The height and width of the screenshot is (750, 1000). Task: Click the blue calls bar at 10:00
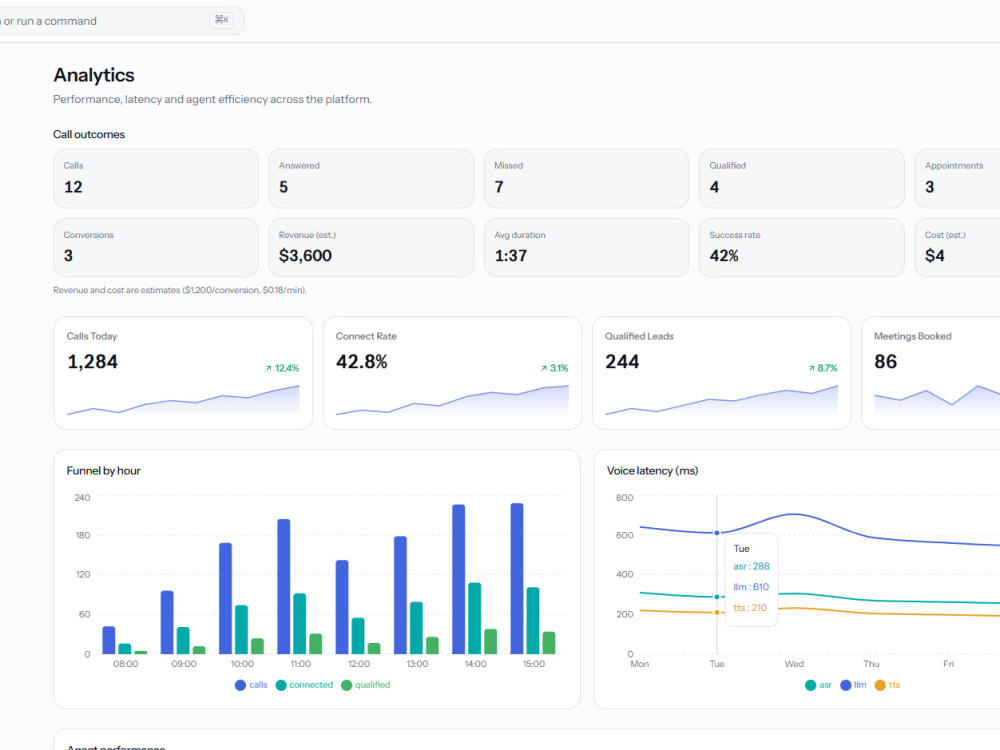tap(225, 598)
